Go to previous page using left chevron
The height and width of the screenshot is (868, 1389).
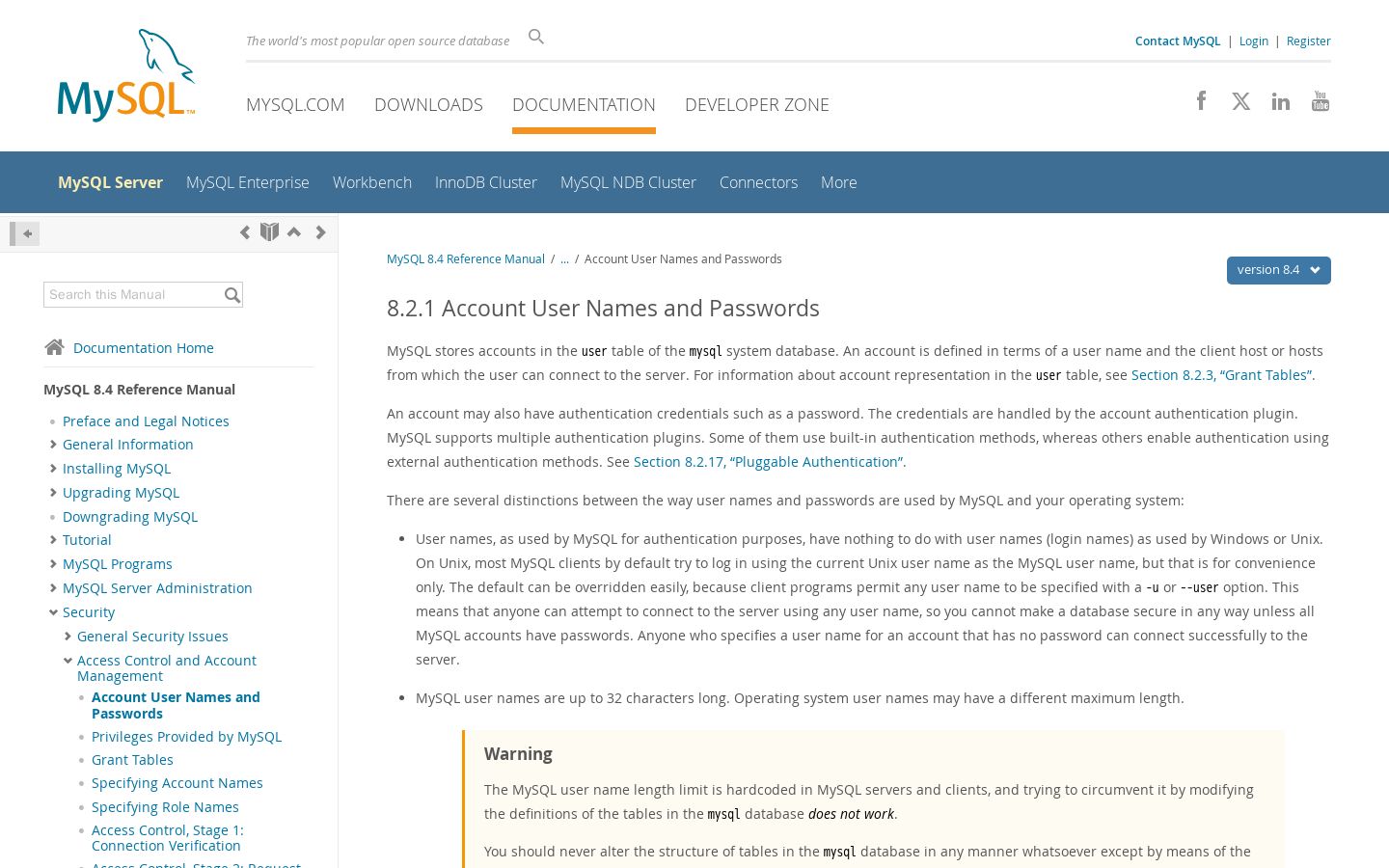(x=245, y=232)
